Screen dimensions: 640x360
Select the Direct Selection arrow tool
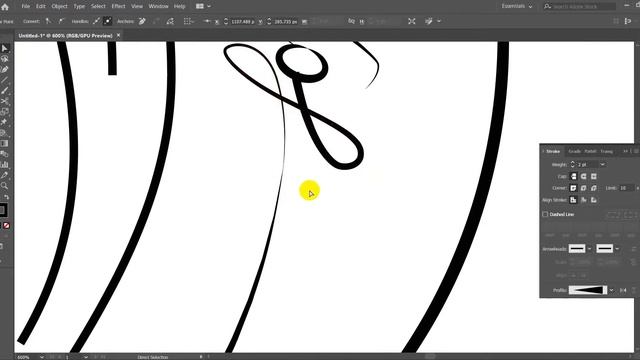(x=4, y=49)
